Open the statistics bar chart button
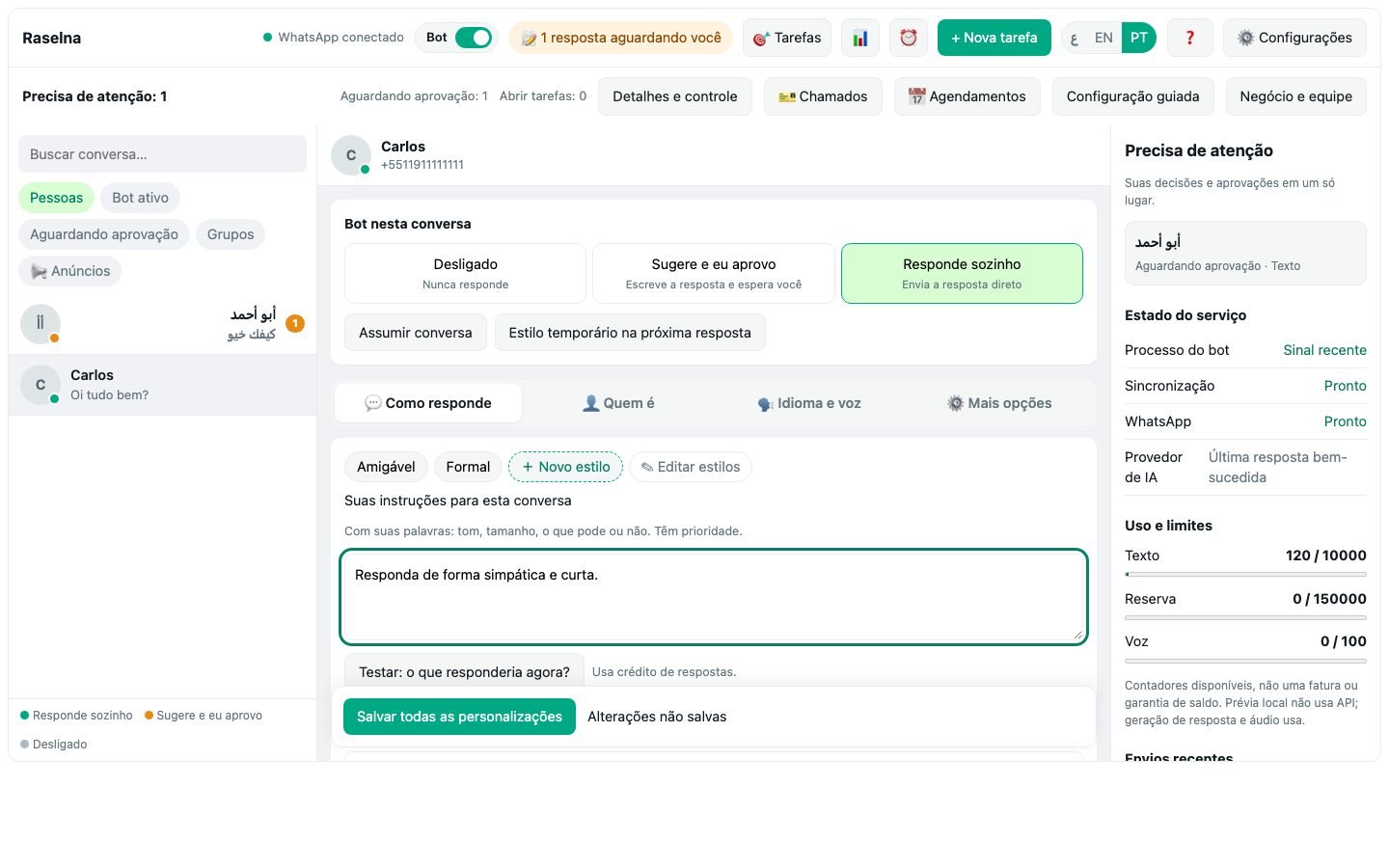The image size is (1389, 868). coord(859,38)
